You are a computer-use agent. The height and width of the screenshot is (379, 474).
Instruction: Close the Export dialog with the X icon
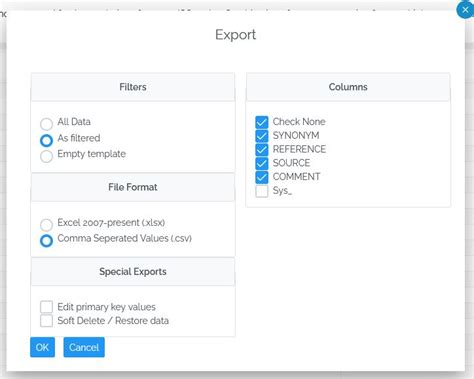click(x=465, y=10)
